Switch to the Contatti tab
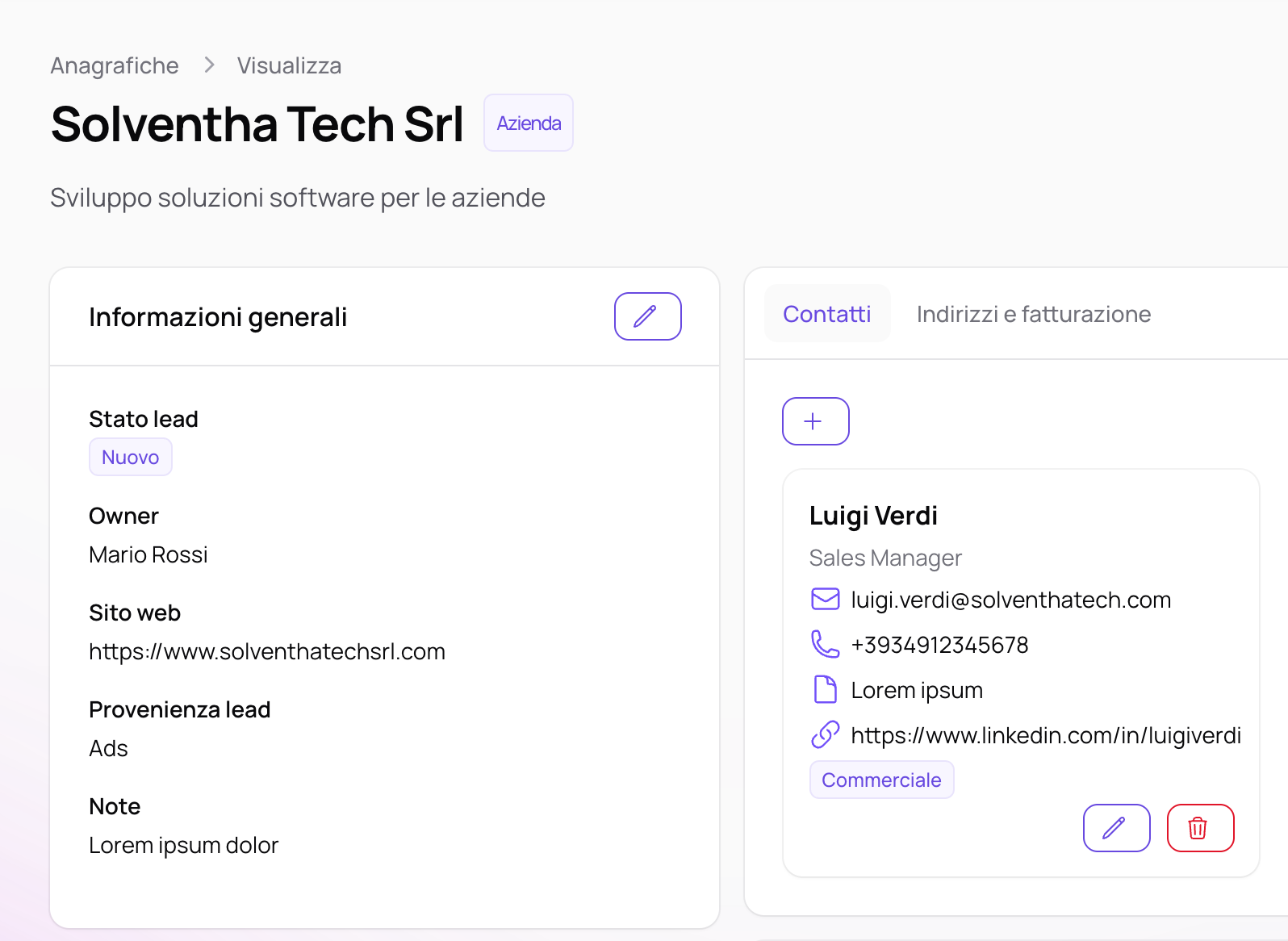Viewport: 1288px width, 941px height. 826,314
